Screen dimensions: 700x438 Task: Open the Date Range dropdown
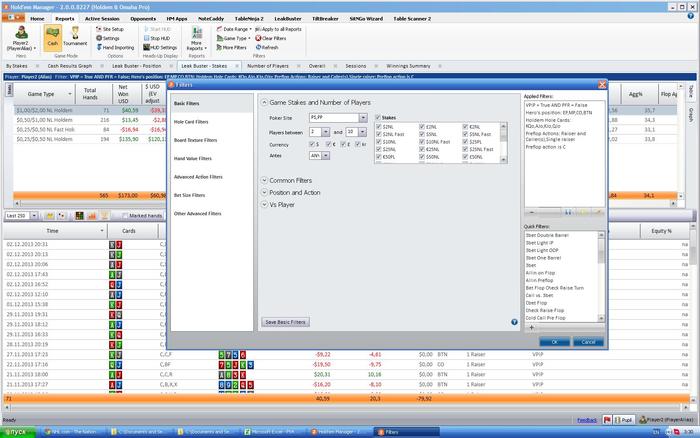(x=234, y=29)
